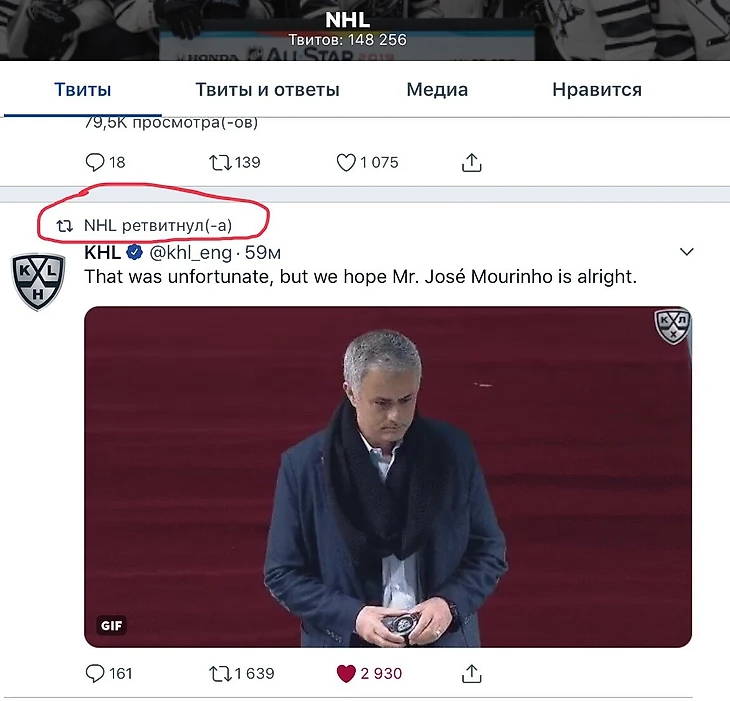Like the tweet with 1 075 likes
This screenshot has height=701, width=730.
click(346, 161)
